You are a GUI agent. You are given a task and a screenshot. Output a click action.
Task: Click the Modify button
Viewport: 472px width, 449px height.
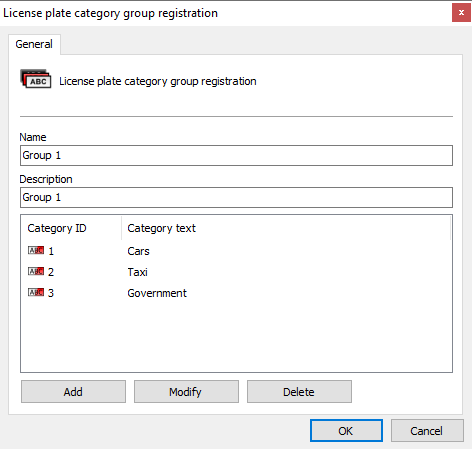[186, 392]
